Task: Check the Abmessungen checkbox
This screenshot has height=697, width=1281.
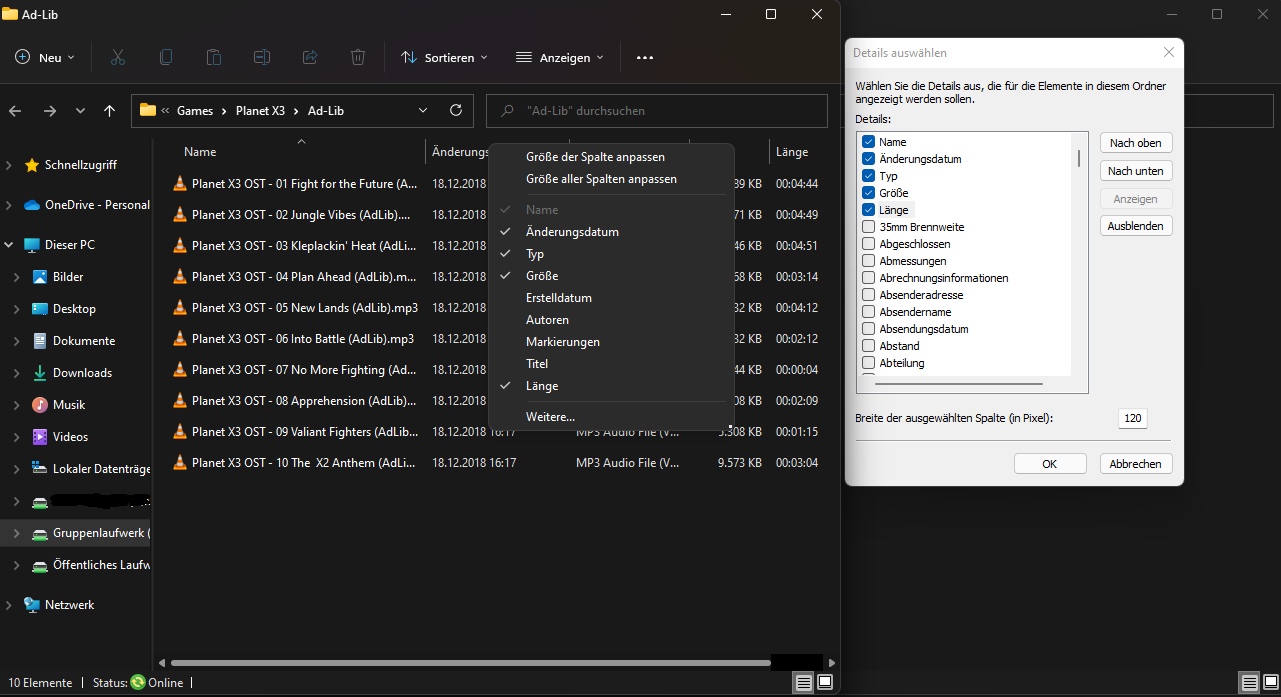Action: [868, 261]
